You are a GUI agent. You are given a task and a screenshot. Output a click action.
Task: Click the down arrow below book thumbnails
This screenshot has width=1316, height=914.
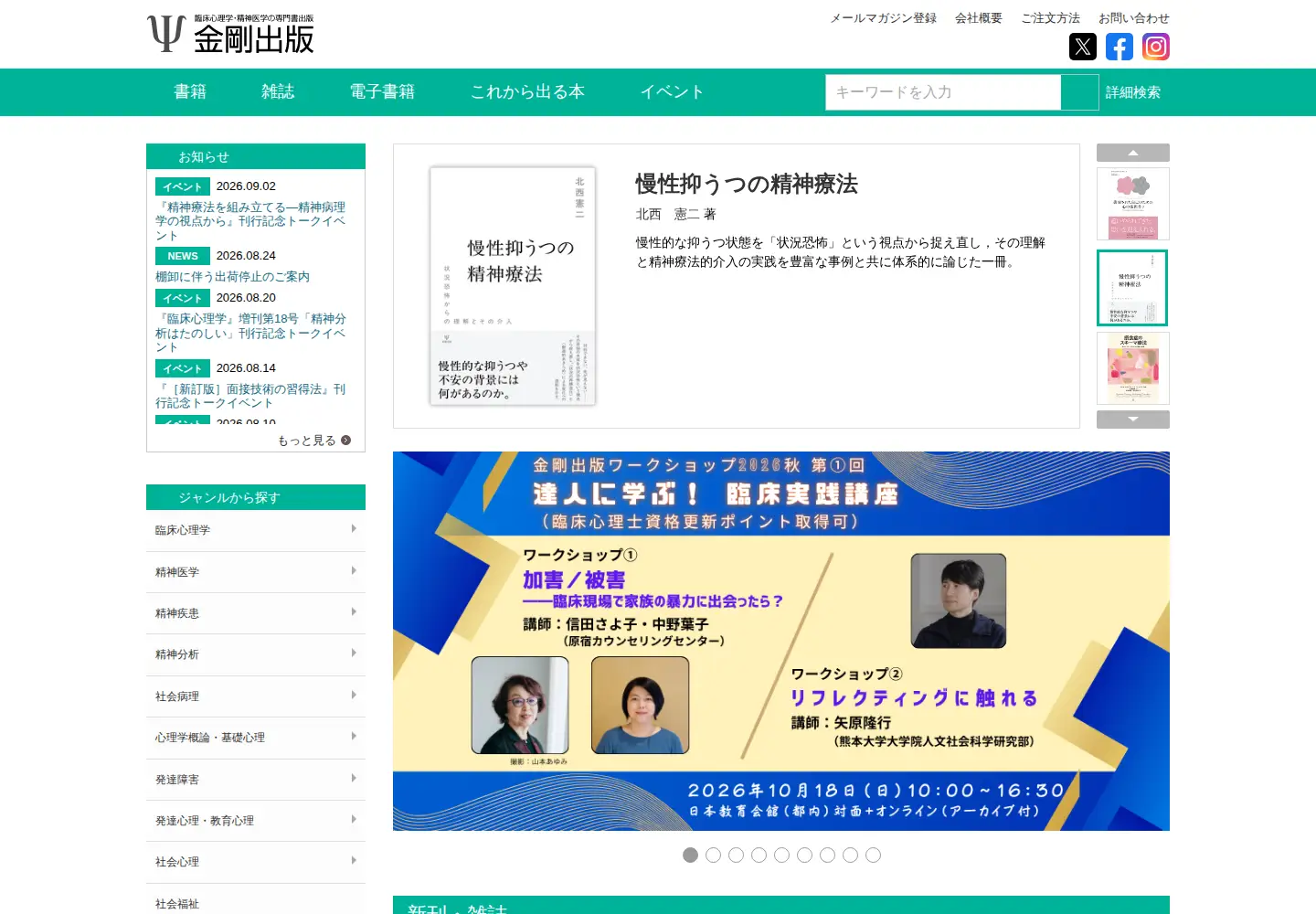1133,419
